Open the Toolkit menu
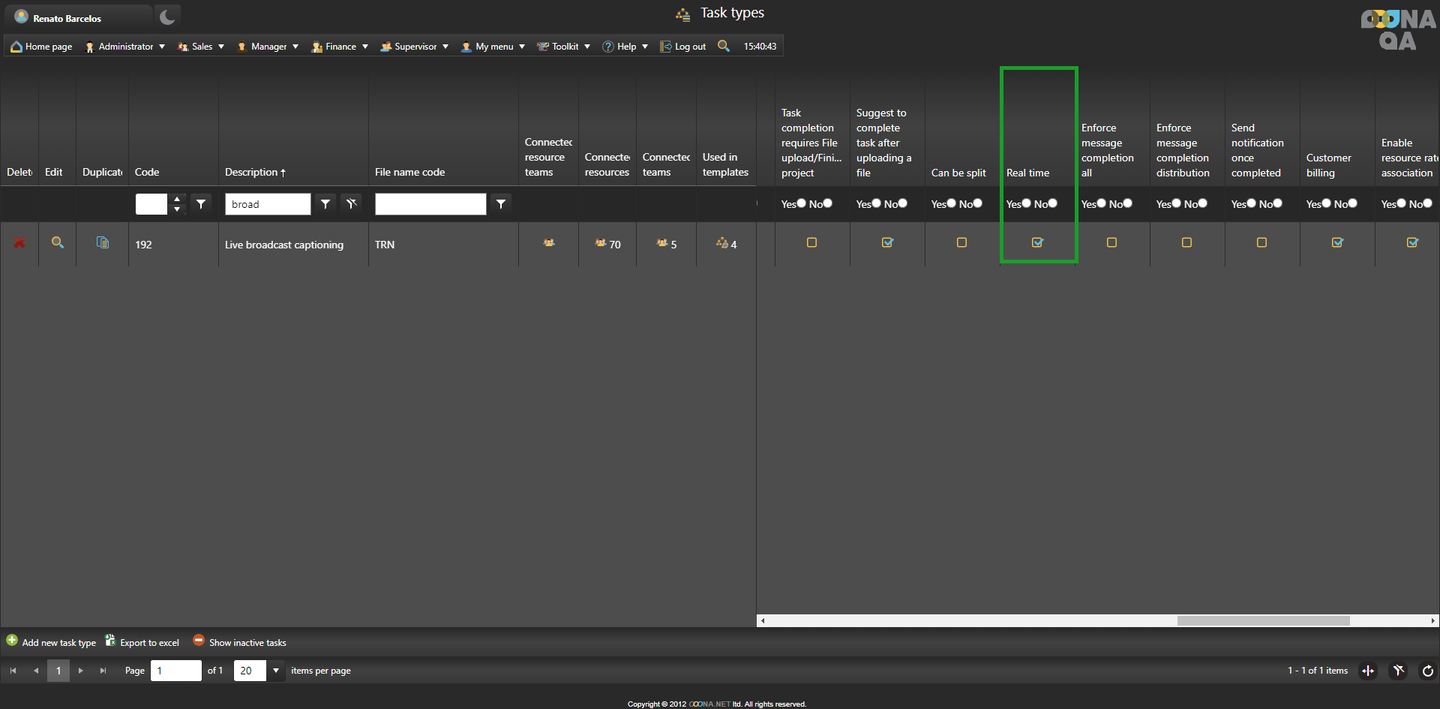The width and height of the screenshot is (1440, 709). tap(564, 47)
